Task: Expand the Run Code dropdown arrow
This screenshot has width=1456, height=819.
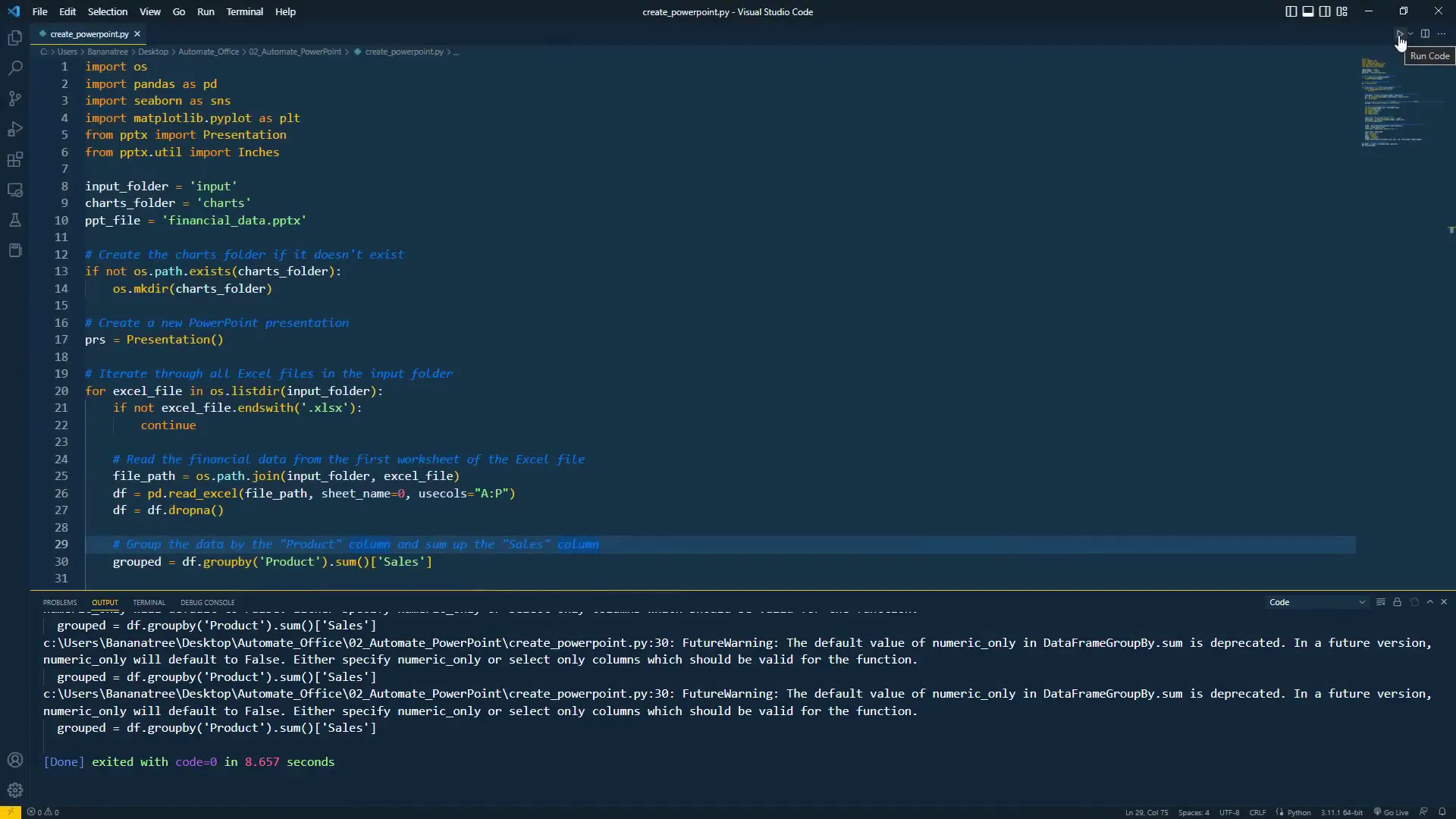Action: (1410, 33)
